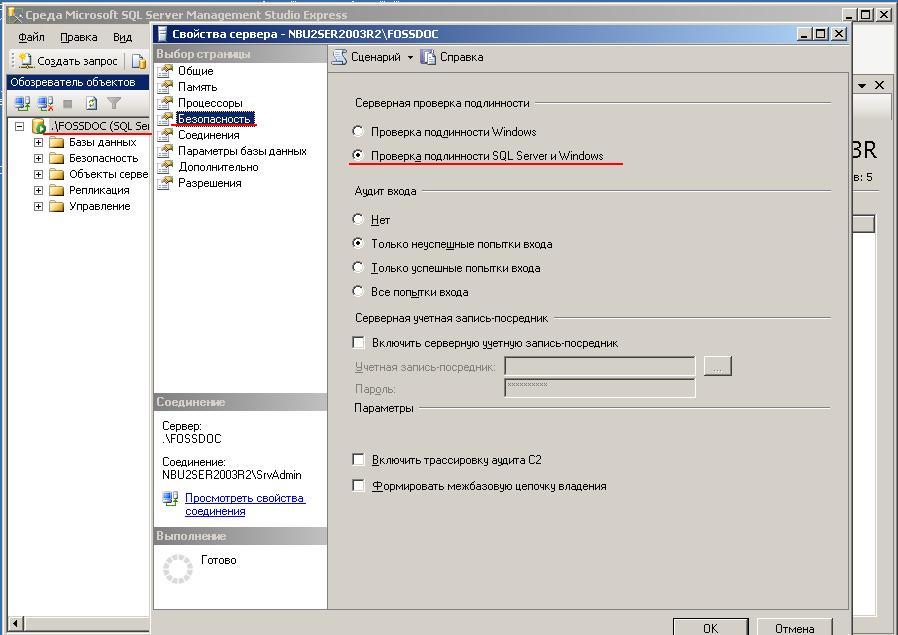
Task: Click the Пароль input field
Action: pyautogui.click(x=600, y=388)
